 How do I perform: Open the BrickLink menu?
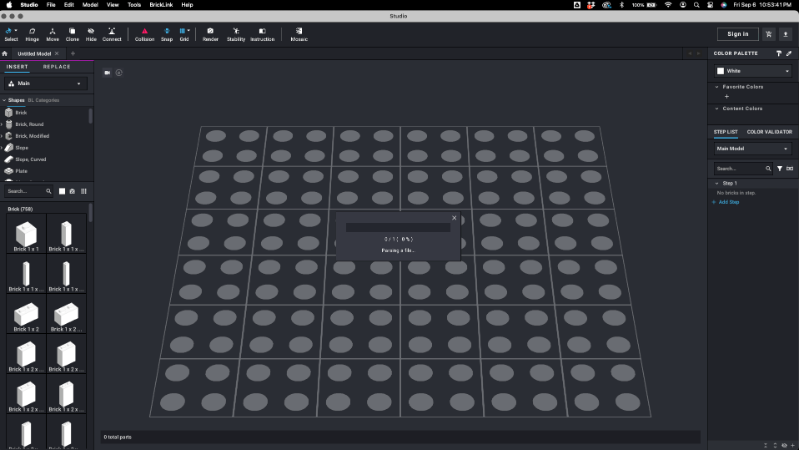click(160, 5)
